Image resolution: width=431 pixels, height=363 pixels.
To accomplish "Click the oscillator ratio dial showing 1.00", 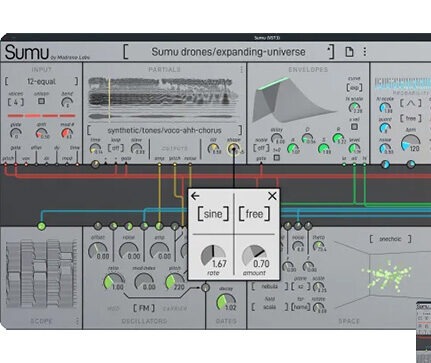I will point(113,282).
